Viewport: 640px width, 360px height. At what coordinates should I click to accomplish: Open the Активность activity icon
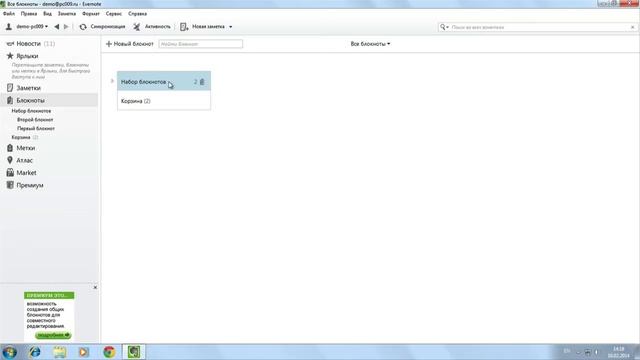point(137,27)
